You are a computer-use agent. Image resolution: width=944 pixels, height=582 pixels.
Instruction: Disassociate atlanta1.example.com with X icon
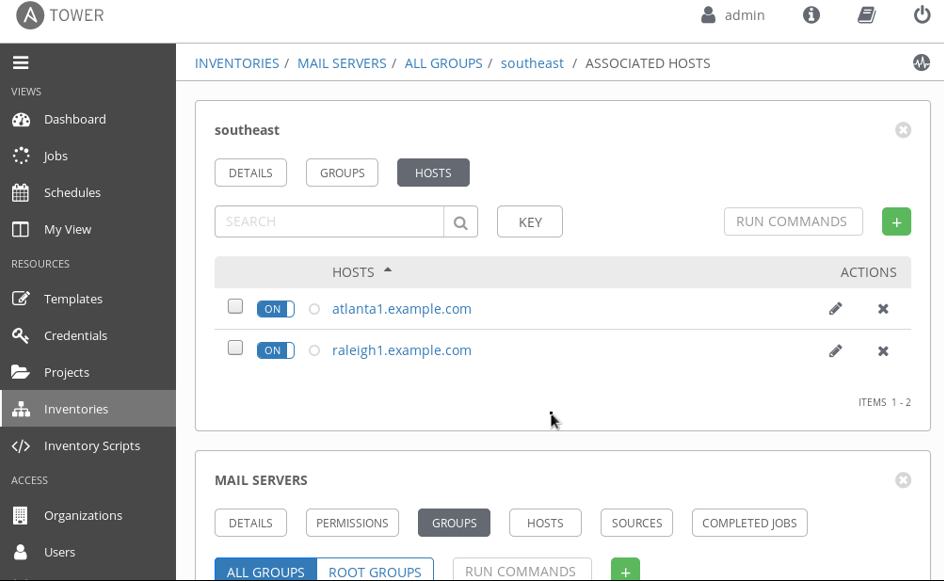[x=883, y=309]
